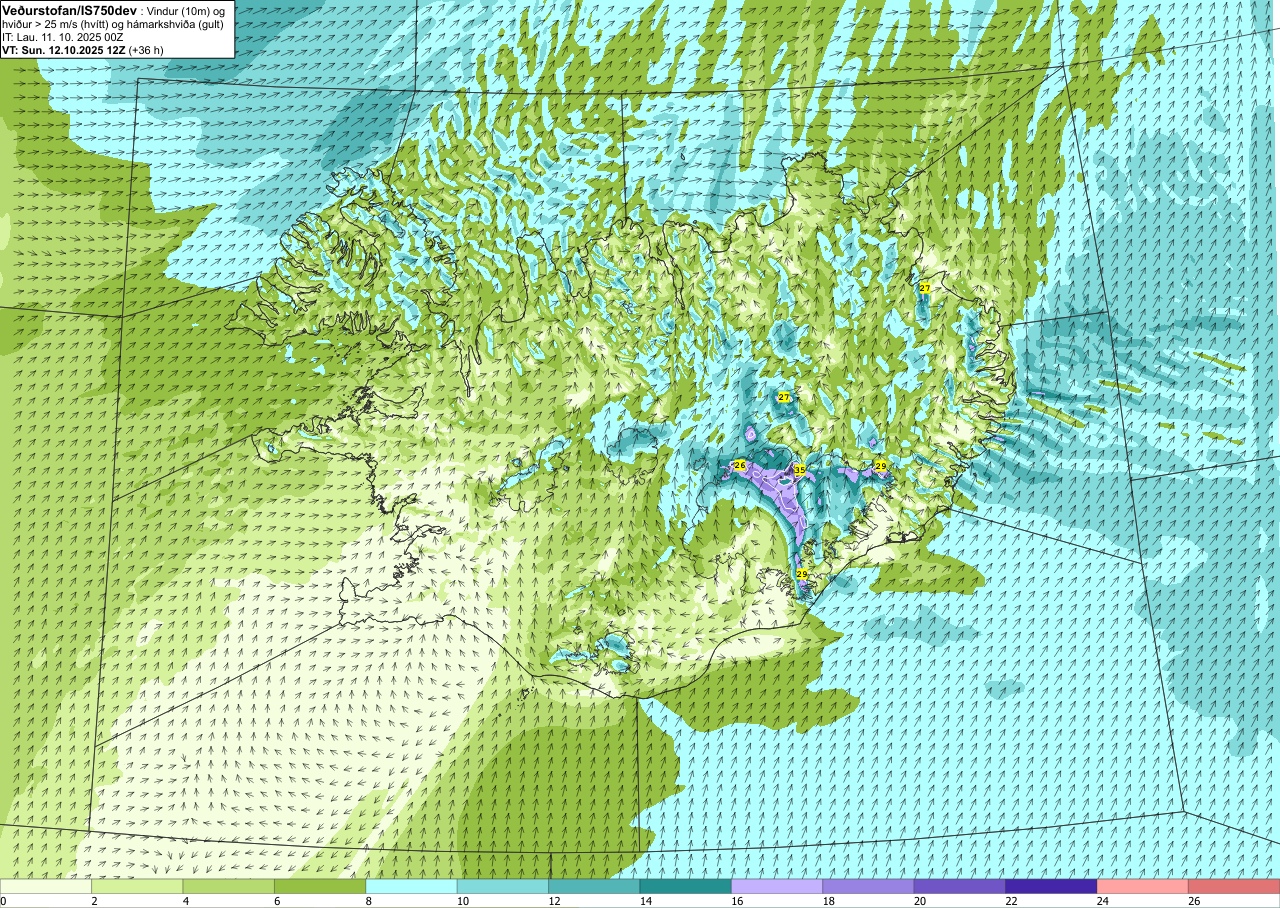Click the salmon red legend swatch above 26 m/s
The width and height of the screenshot is (1280, 908).
click(1234, 886)
